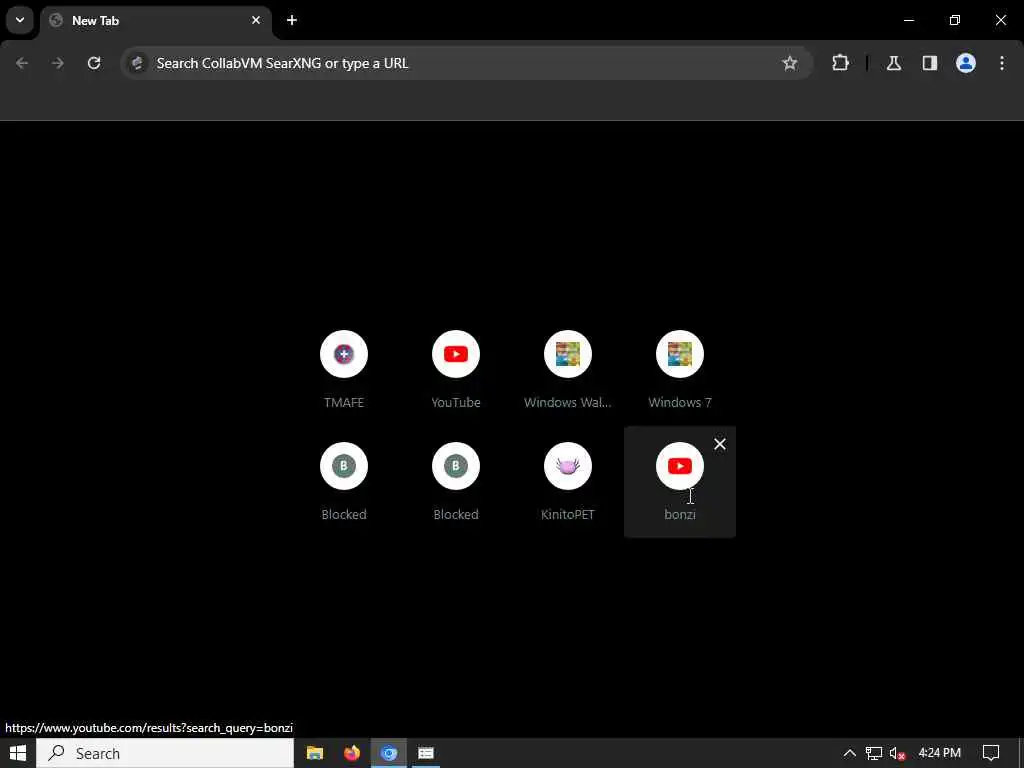
Task: Open the Windows Start menu
Action: coord(18,753)
